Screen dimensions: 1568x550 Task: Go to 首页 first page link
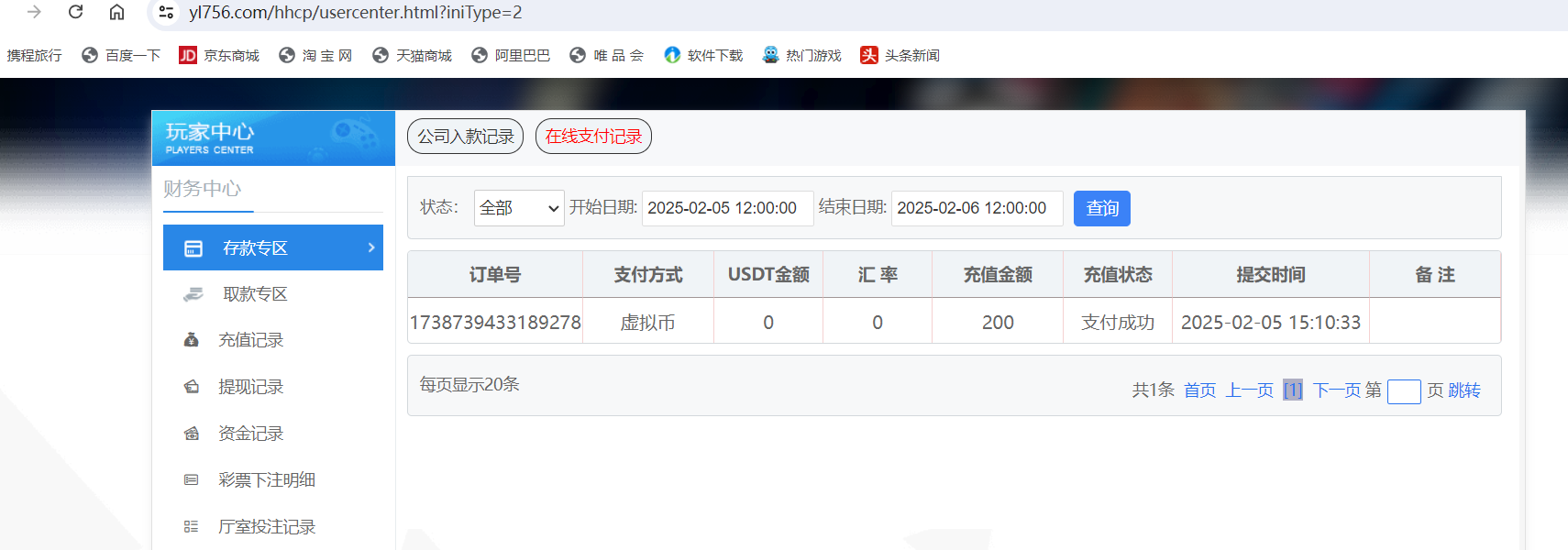click(x=1199, y=390)
